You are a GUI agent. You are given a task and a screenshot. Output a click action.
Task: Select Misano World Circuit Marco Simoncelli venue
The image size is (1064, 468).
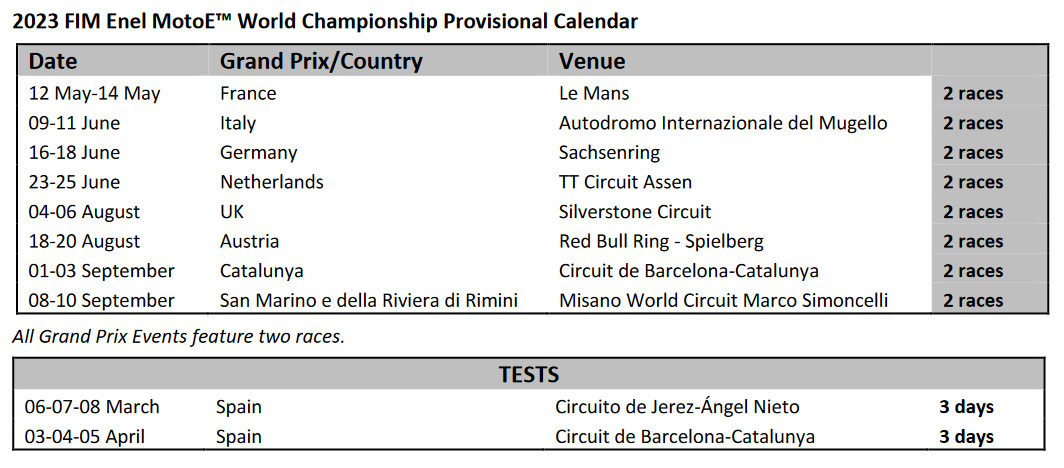coord(723,300)
